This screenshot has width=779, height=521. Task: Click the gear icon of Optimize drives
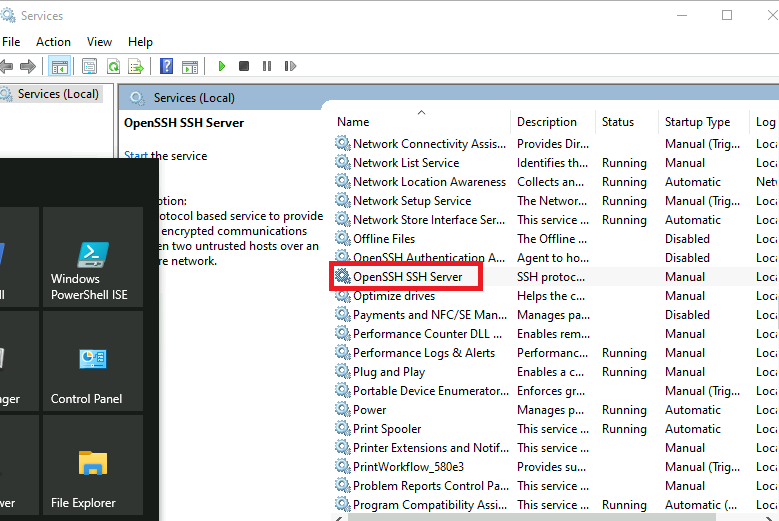(342, 295)
